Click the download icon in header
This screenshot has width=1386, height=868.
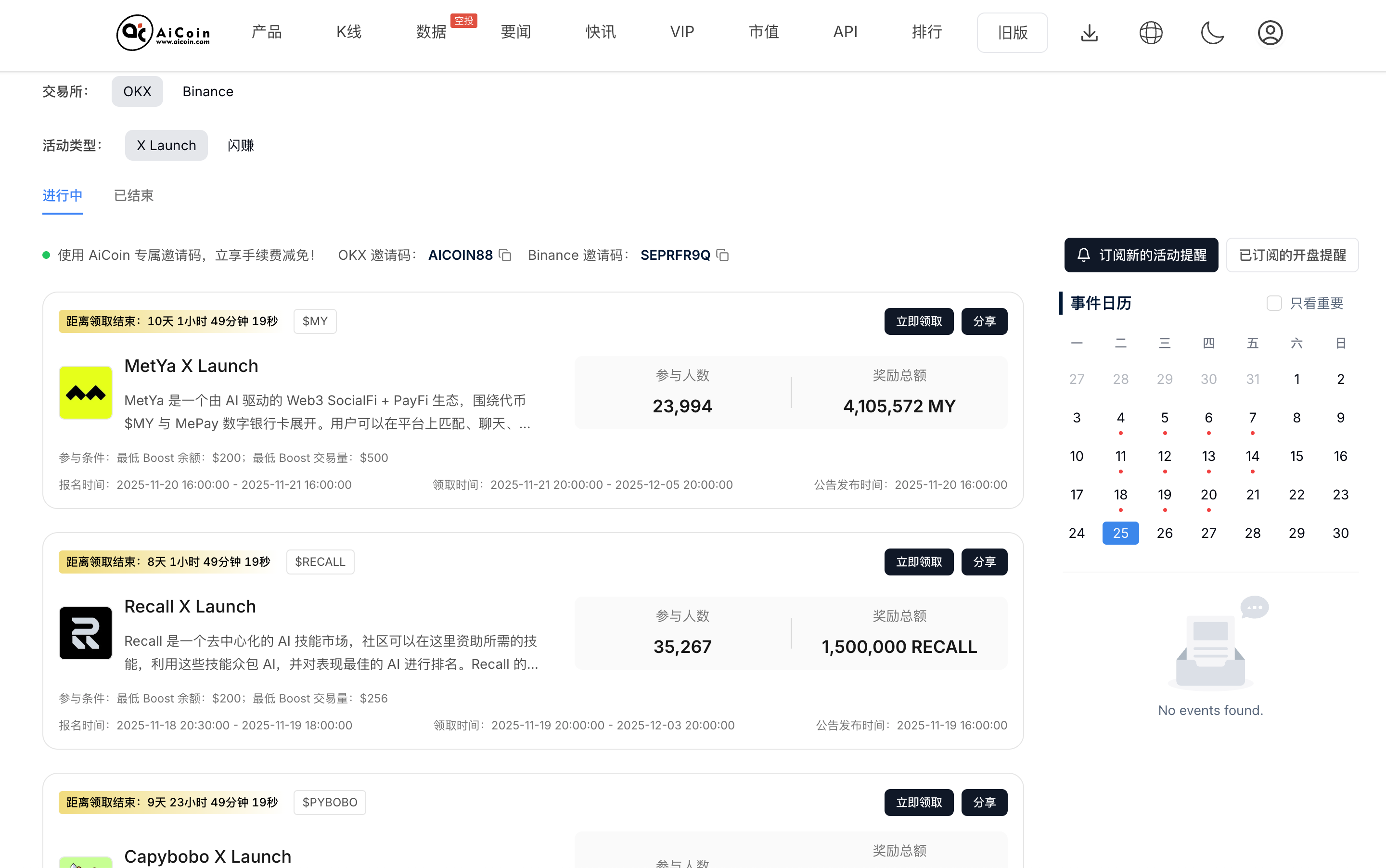[x=1089, y=33]
